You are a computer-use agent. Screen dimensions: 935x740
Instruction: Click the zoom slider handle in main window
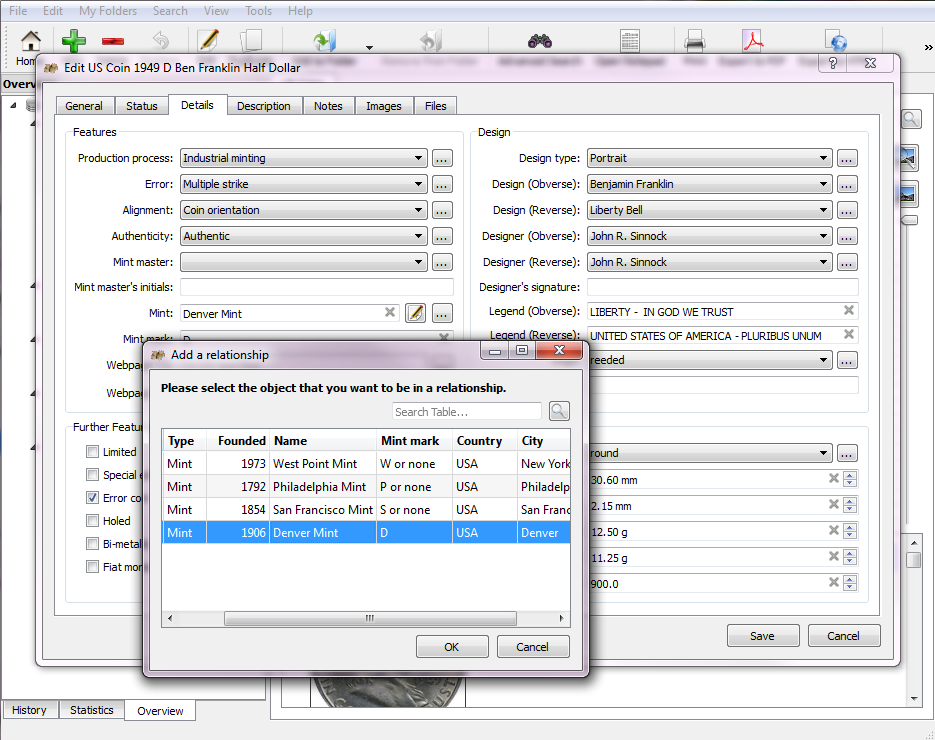click(909, 220)
